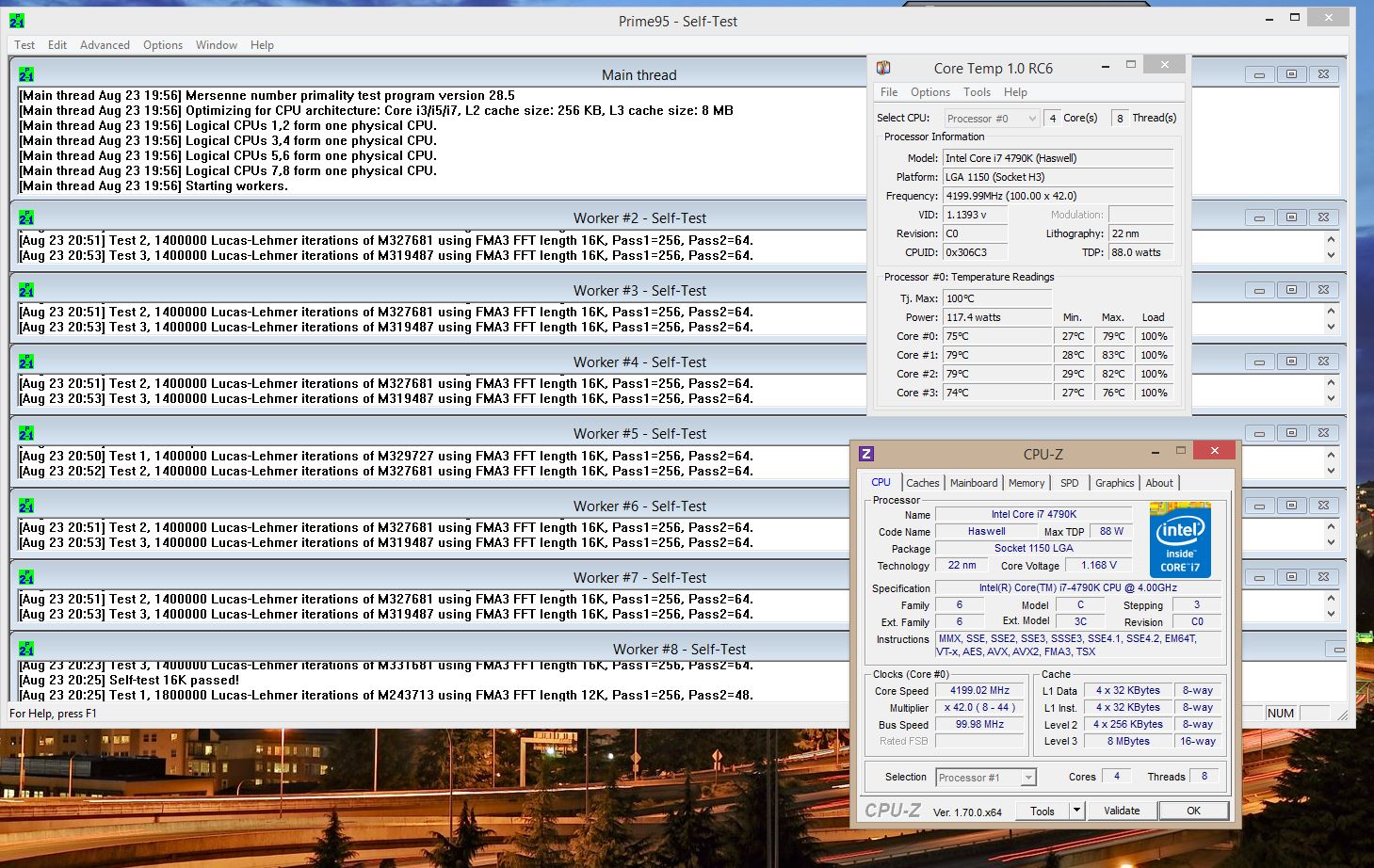Click the Worker #5 scroll up arrow
The width and height of the screenshot is (1374, 868).
[x=1331, y=455]
